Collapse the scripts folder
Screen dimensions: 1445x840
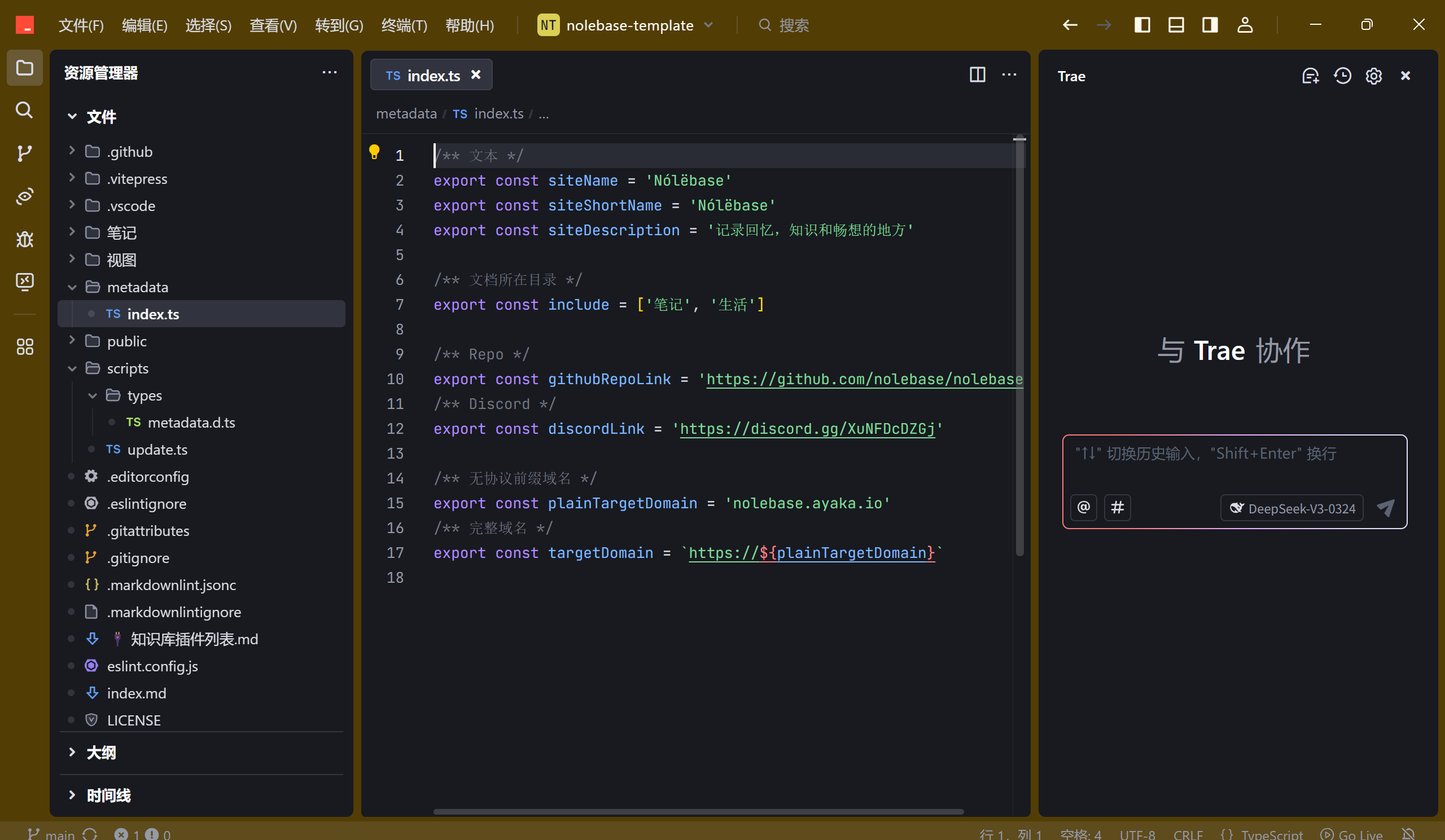[72, 368]
